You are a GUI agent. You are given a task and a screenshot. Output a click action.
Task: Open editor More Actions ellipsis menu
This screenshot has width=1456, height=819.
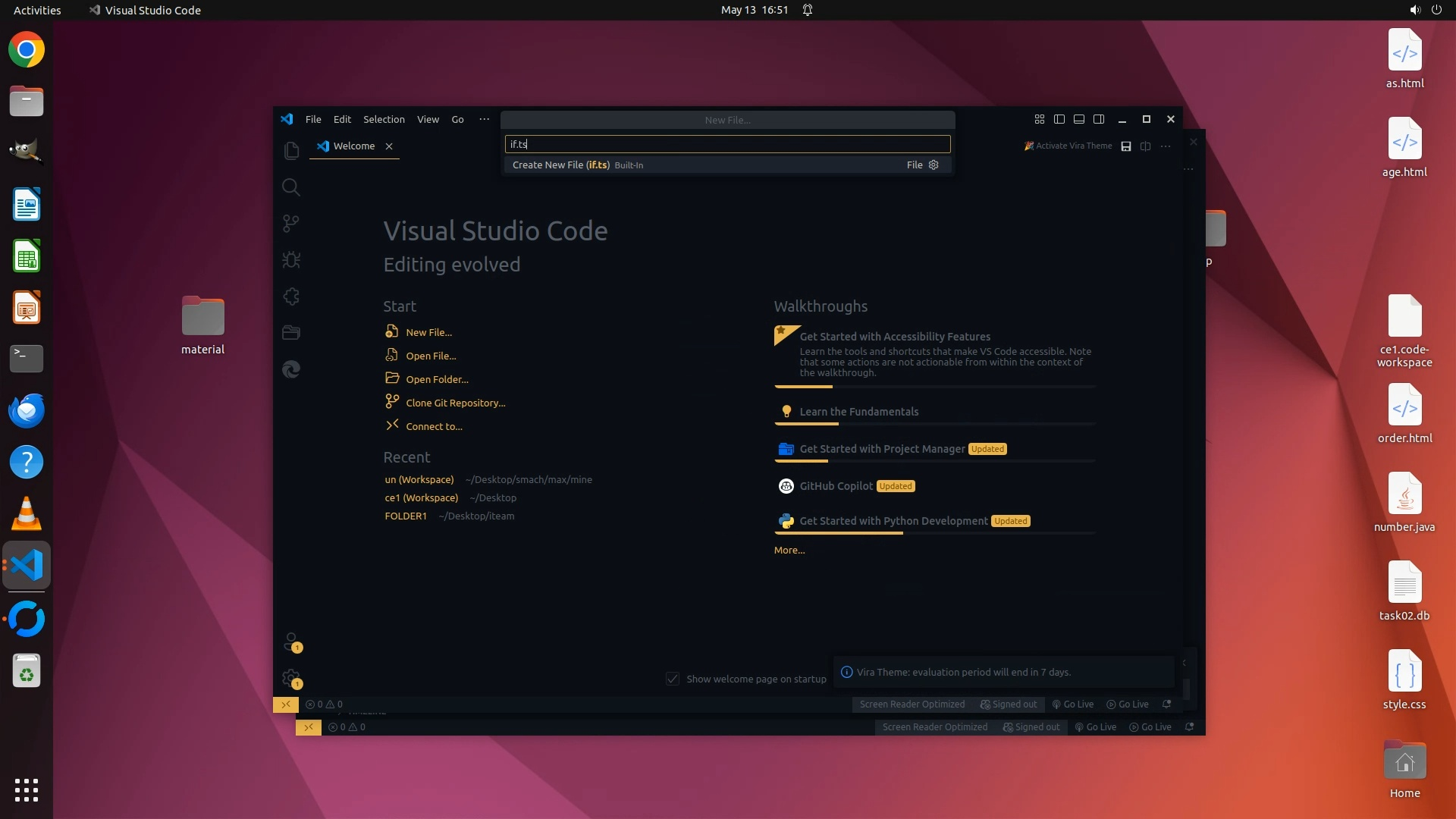(x=1166, y=146)
